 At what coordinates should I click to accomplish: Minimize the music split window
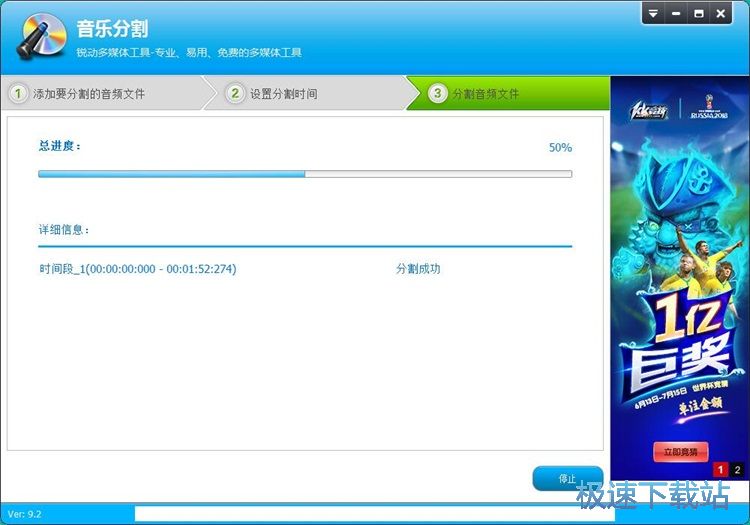tap(676, 14)
